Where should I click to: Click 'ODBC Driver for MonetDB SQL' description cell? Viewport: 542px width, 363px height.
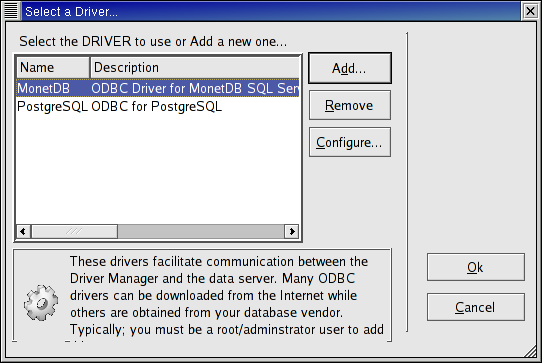[195, 88]
